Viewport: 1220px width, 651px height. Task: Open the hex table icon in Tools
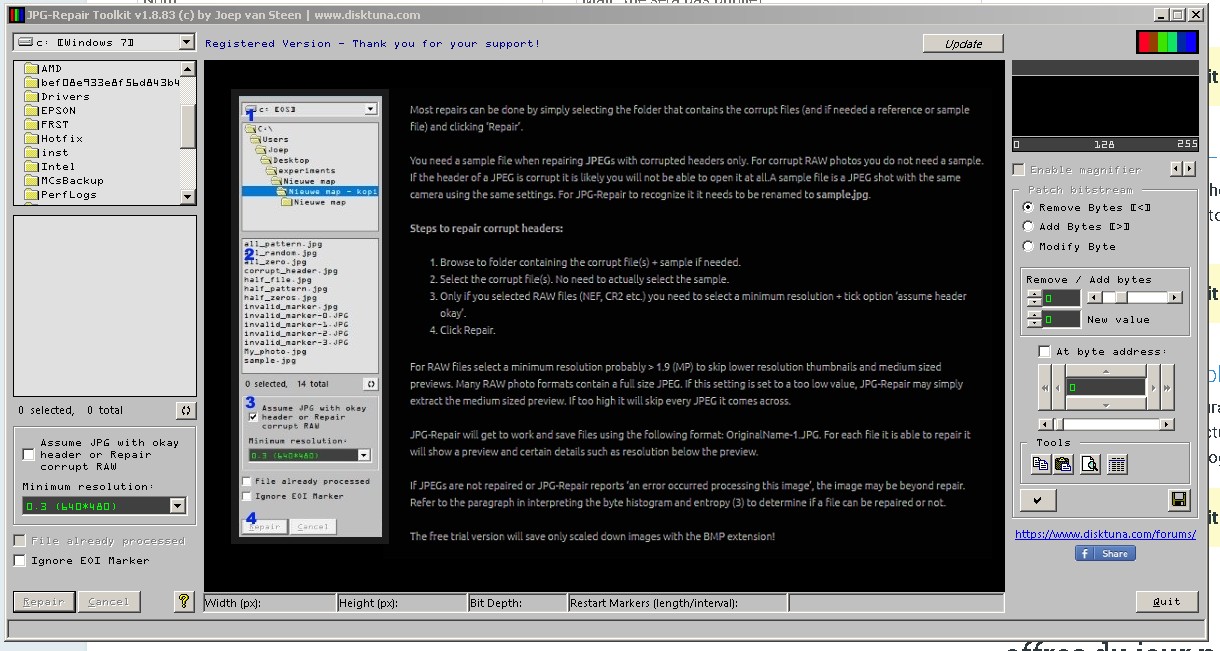pyautogui.click(x=1118, y=464)
